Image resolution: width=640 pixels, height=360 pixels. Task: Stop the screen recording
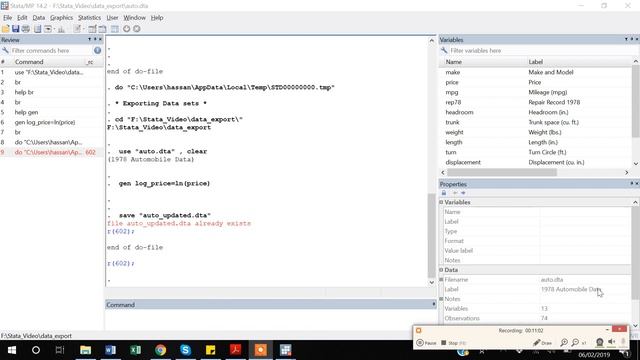click(x=453, y=343)
